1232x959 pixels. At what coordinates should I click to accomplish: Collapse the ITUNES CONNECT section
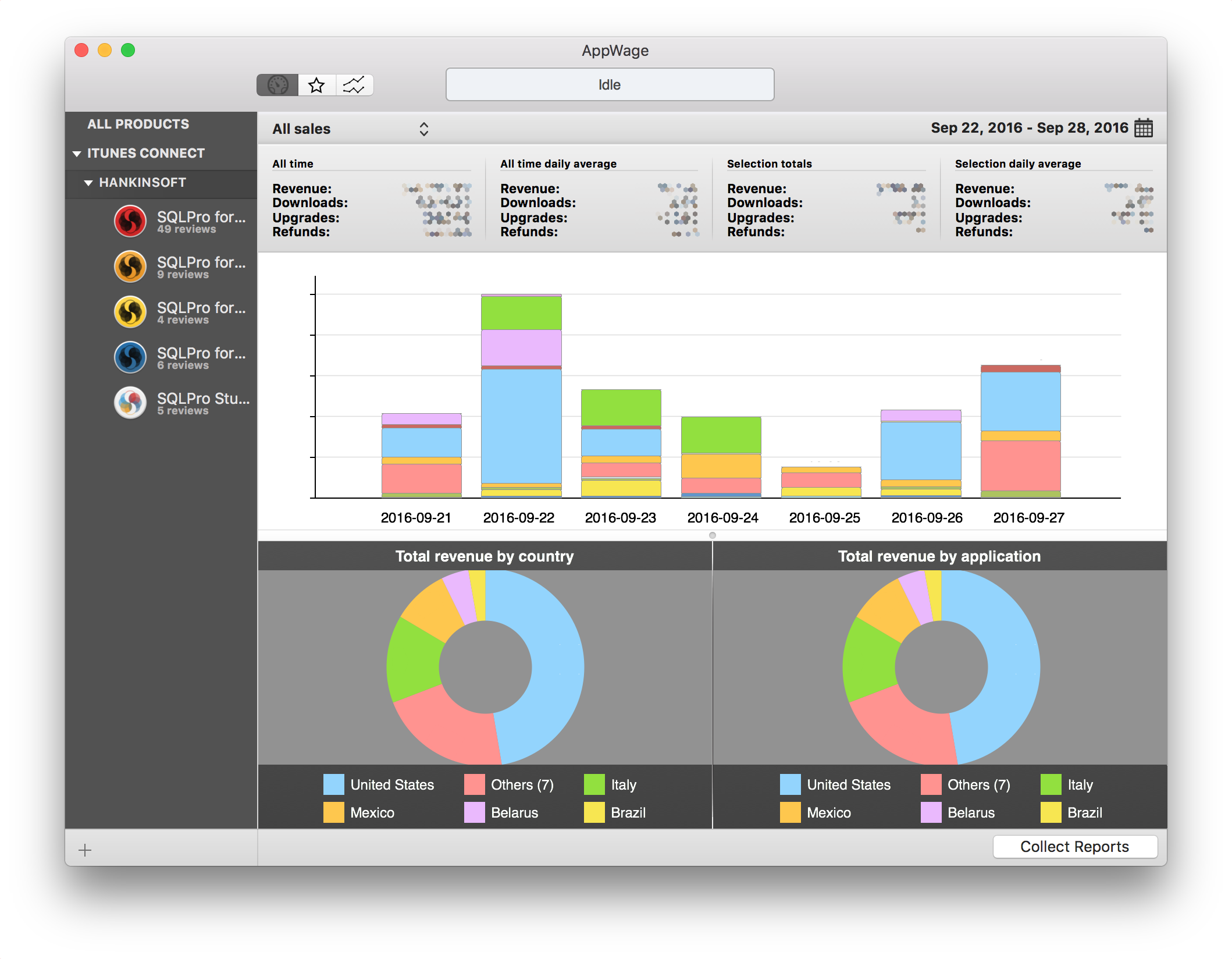[x=77, y=154]
